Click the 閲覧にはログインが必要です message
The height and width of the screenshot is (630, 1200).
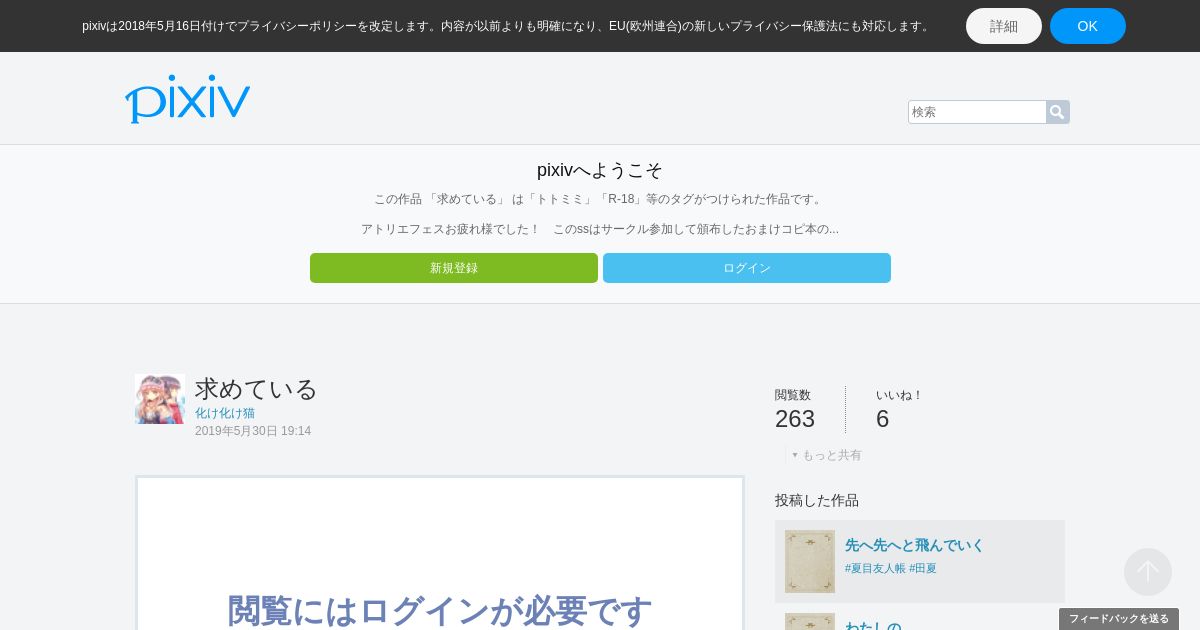[440, 610]
